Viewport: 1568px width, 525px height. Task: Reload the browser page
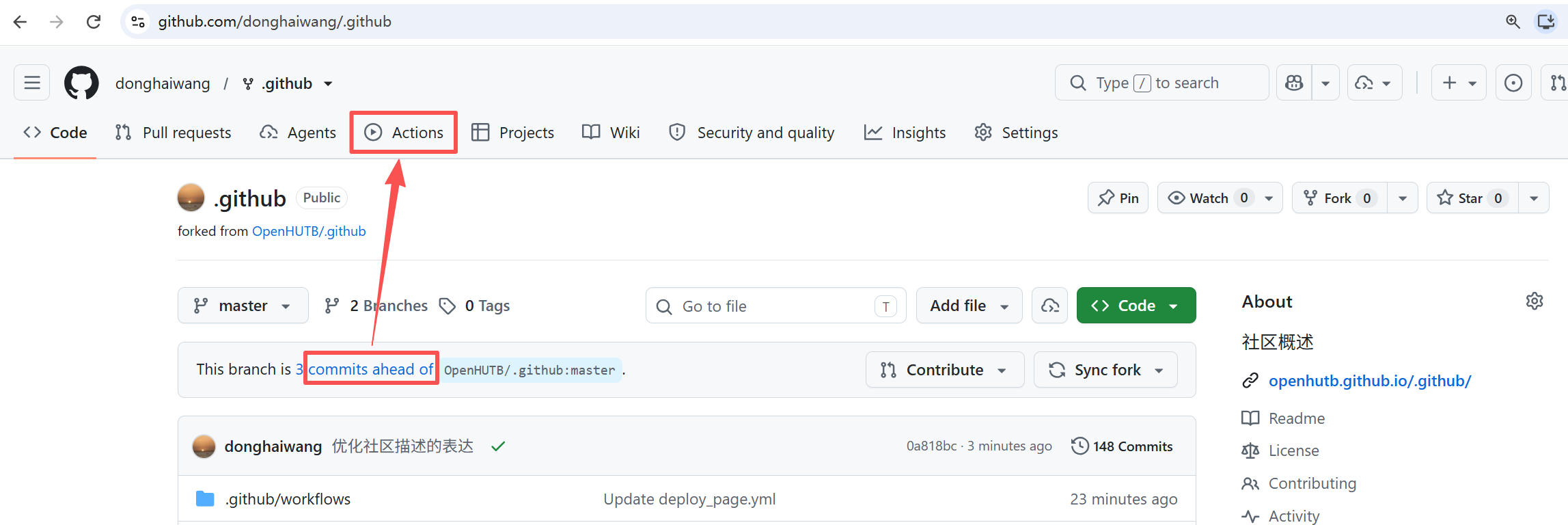94,22
